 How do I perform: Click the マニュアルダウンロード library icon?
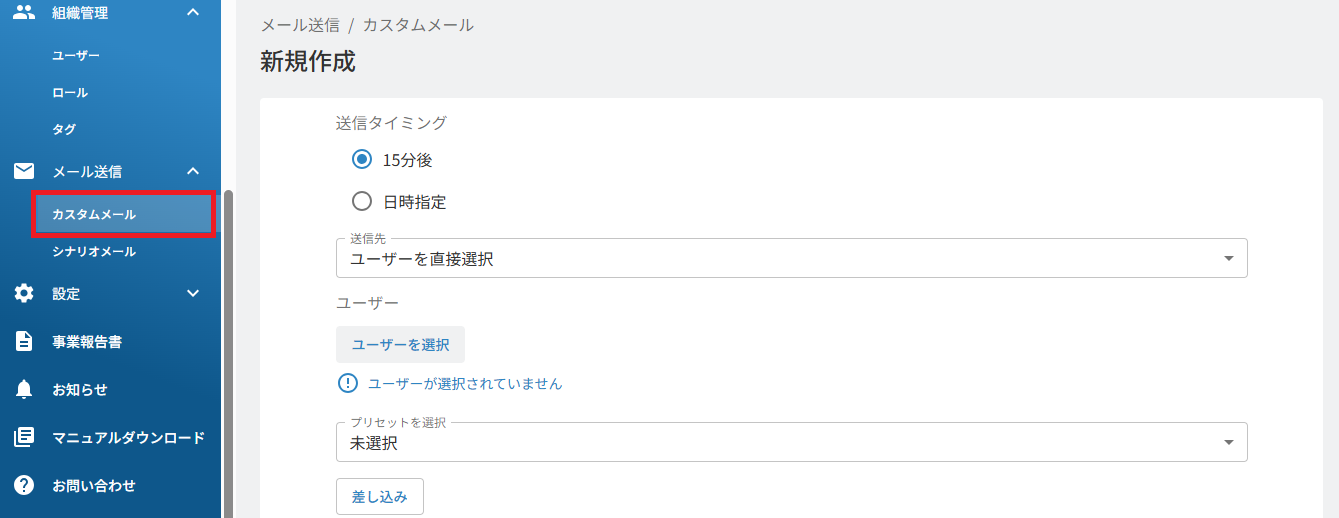(x=24, y=437)
